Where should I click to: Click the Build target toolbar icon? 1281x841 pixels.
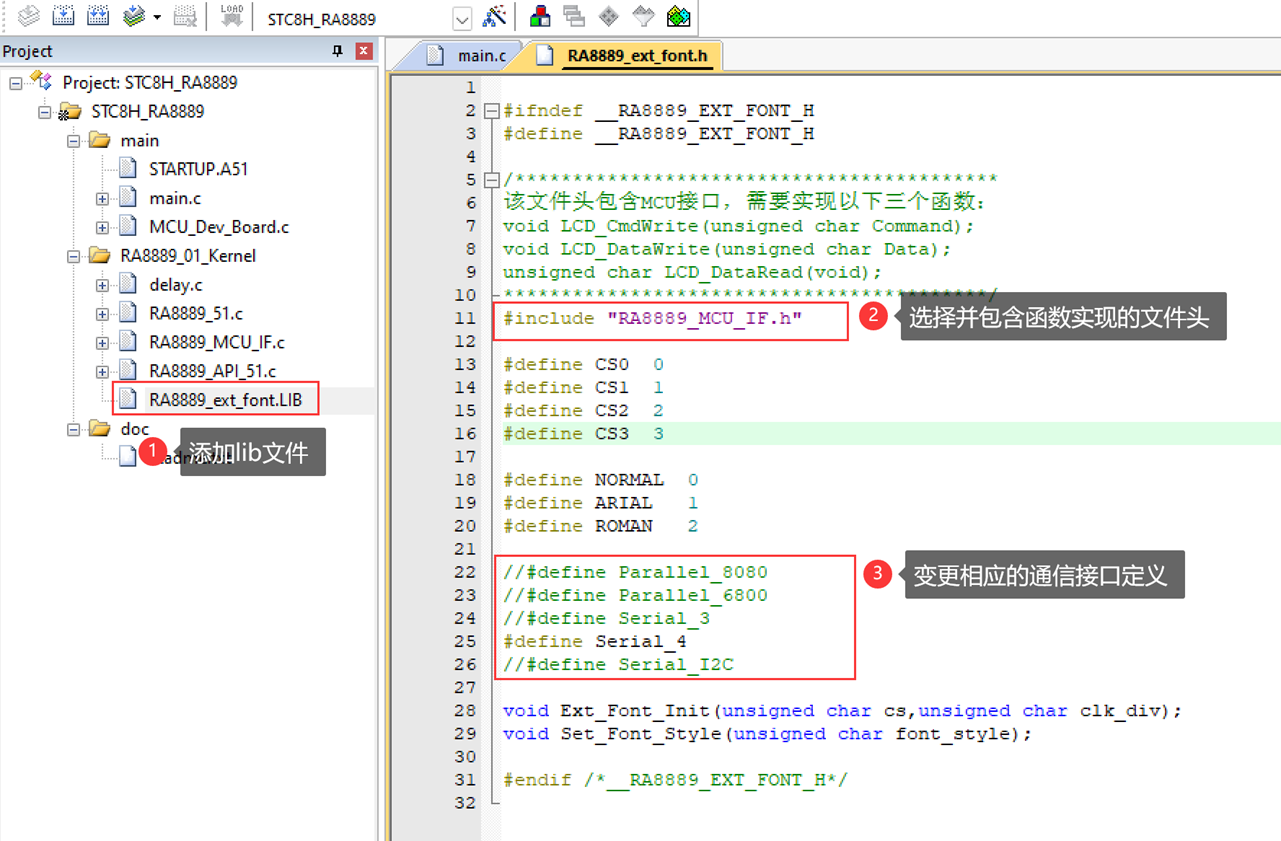pos(63,16)
